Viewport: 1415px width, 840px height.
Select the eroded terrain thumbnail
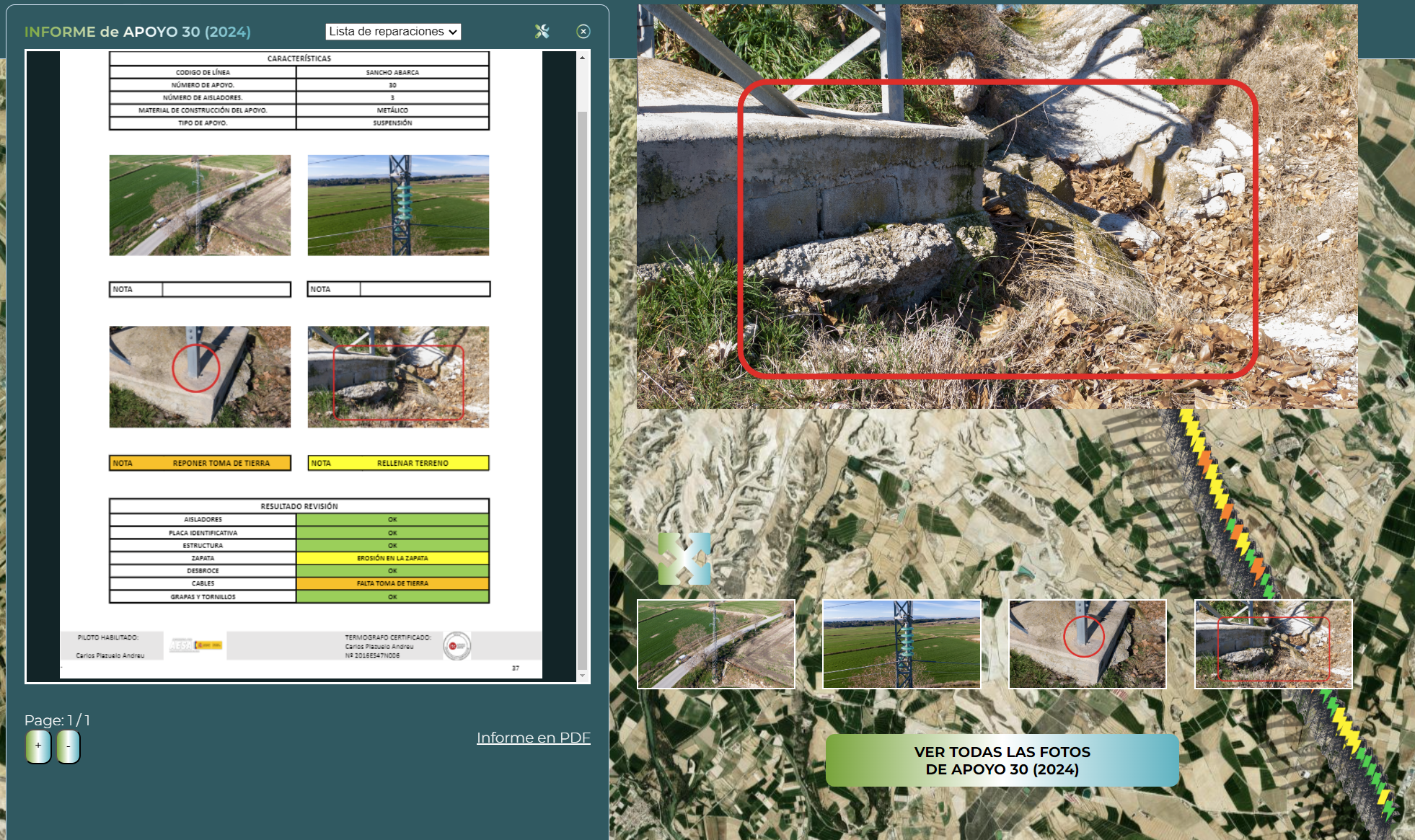pyautogui.click(x=1273, y=644)
